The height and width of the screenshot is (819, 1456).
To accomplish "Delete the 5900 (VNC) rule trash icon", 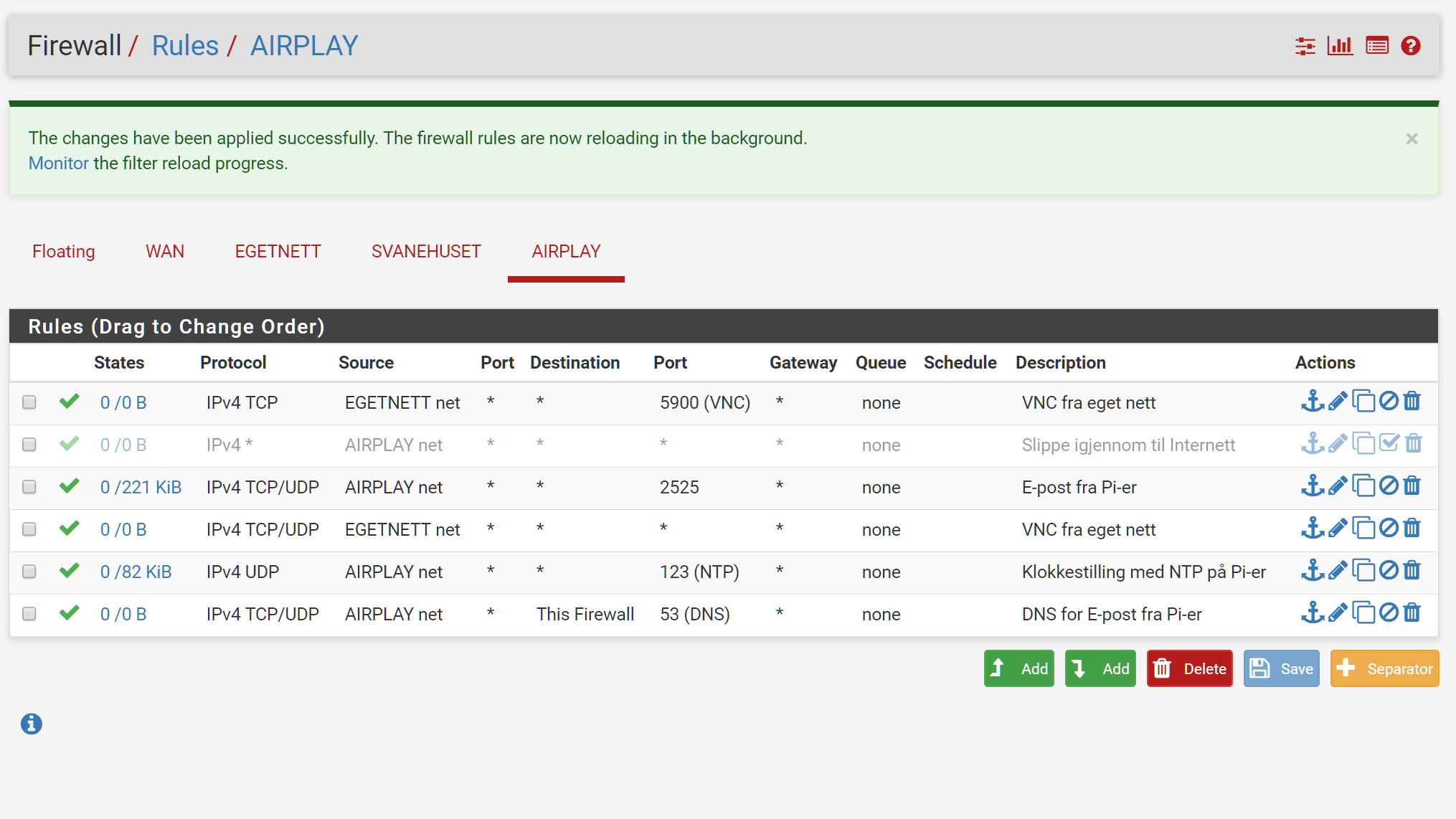I will 1412,401.
